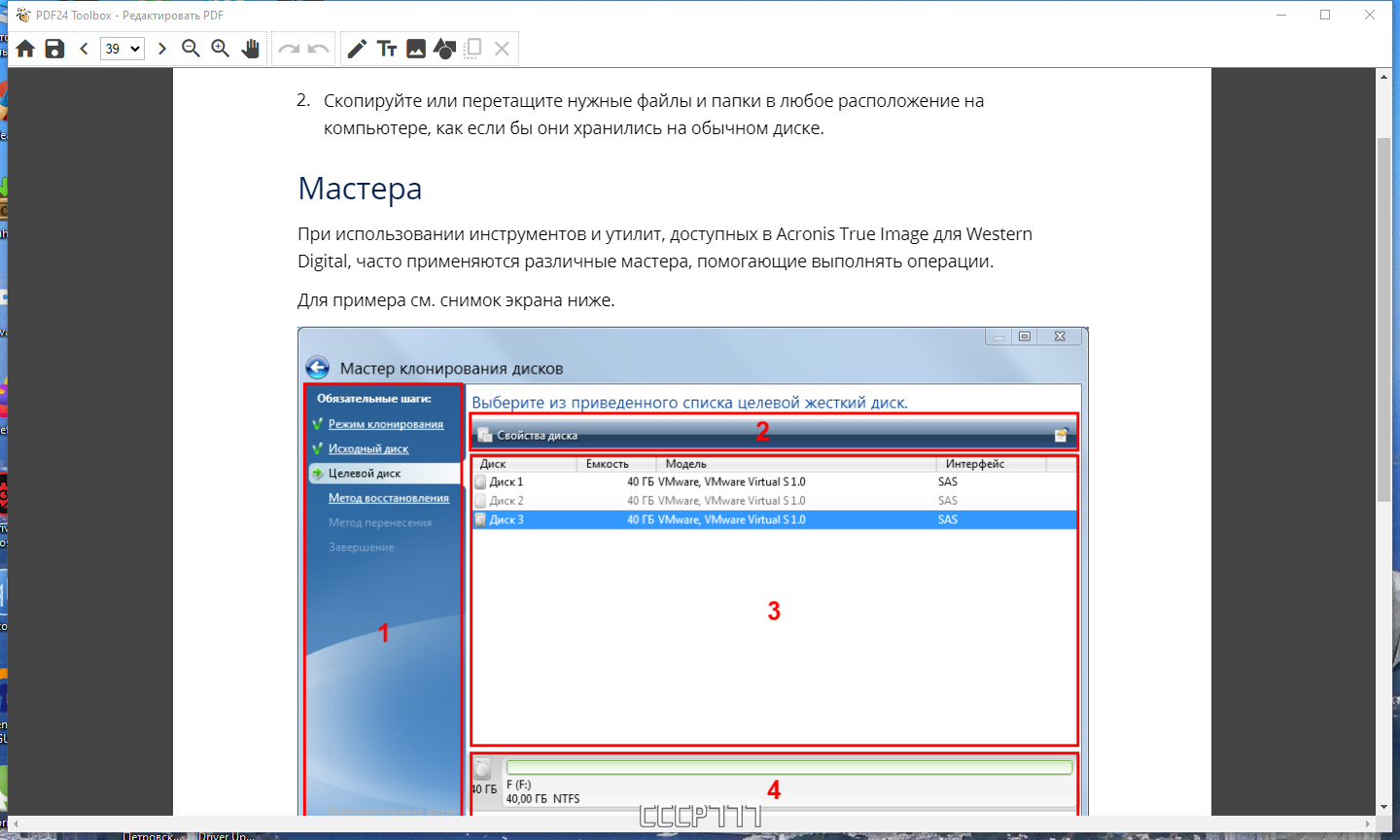This screenshot has width=1400, height=840.
Task: Select the pencil drawing tool
Action: click(x=359, y=48)
